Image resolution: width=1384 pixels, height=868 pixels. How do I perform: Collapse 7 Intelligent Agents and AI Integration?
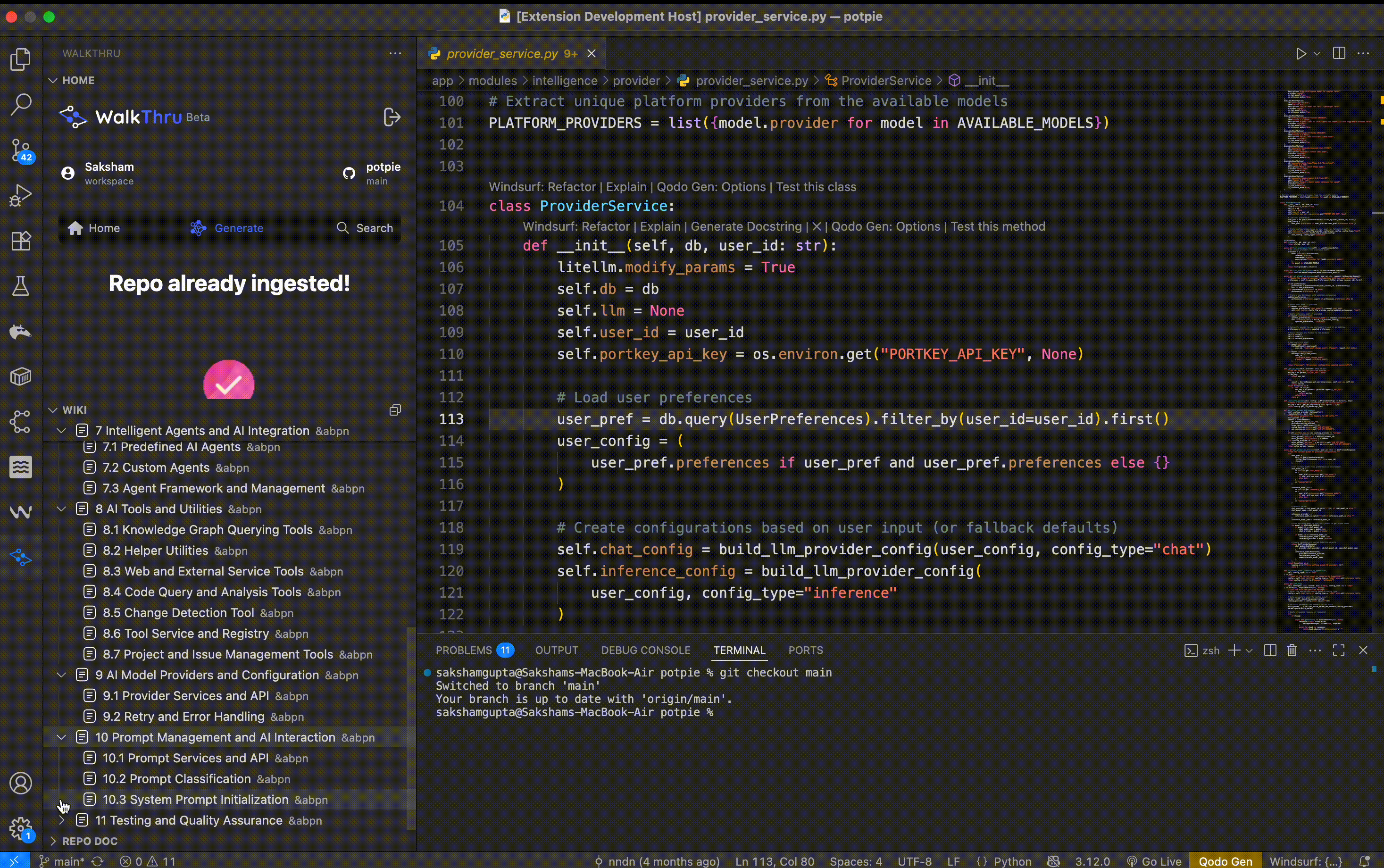(x=62, y=431)
